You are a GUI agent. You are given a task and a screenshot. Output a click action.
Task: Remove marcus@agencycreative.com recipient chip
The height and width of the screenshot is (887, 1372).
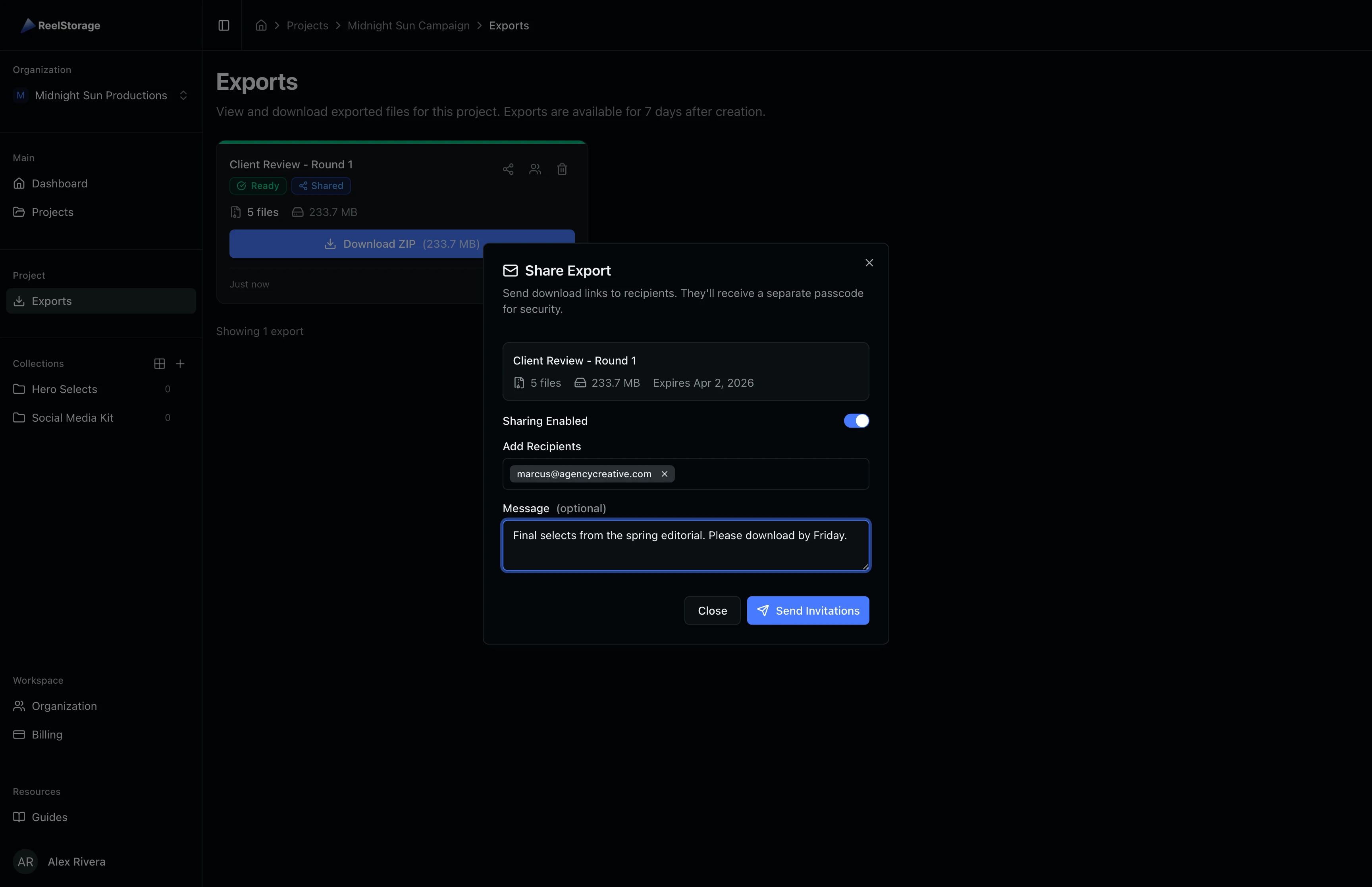click(665, 473)
